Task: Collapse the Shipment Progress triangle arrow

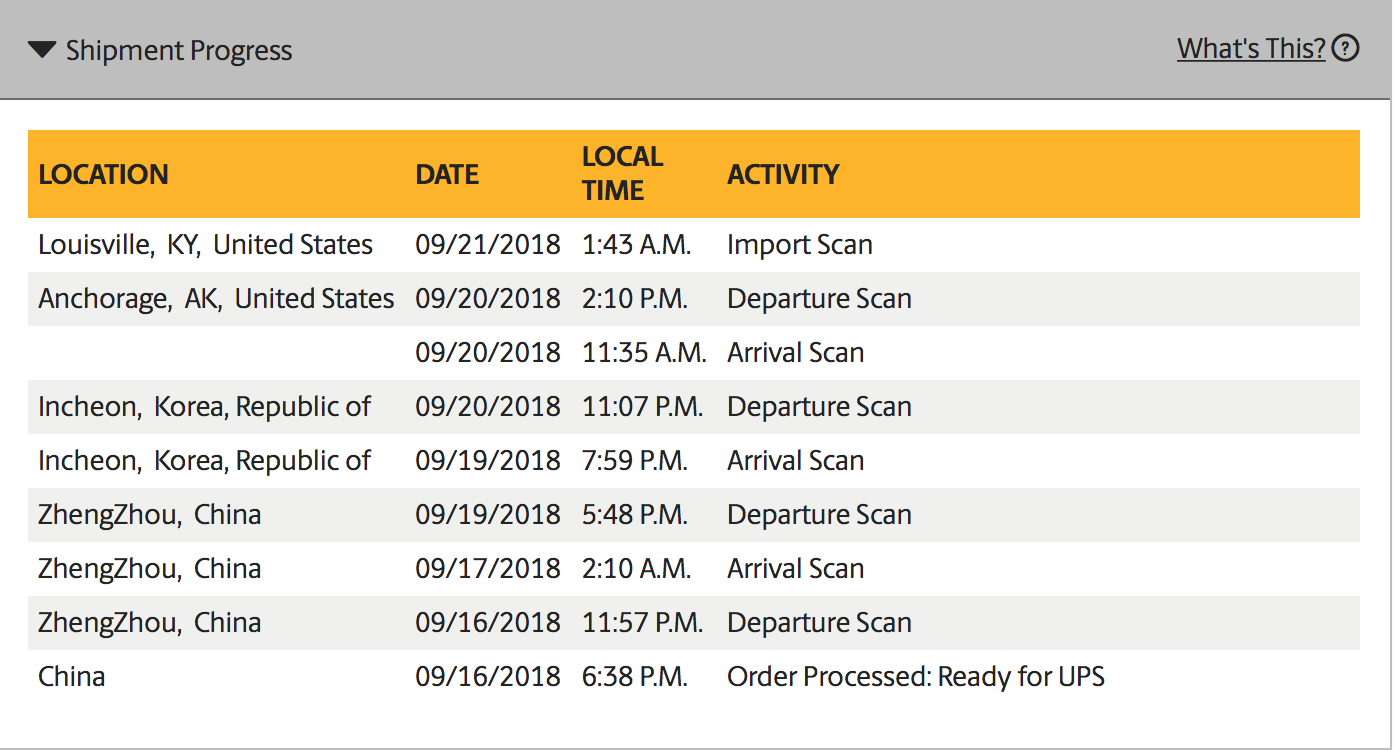Action: (x=42, y=50)
